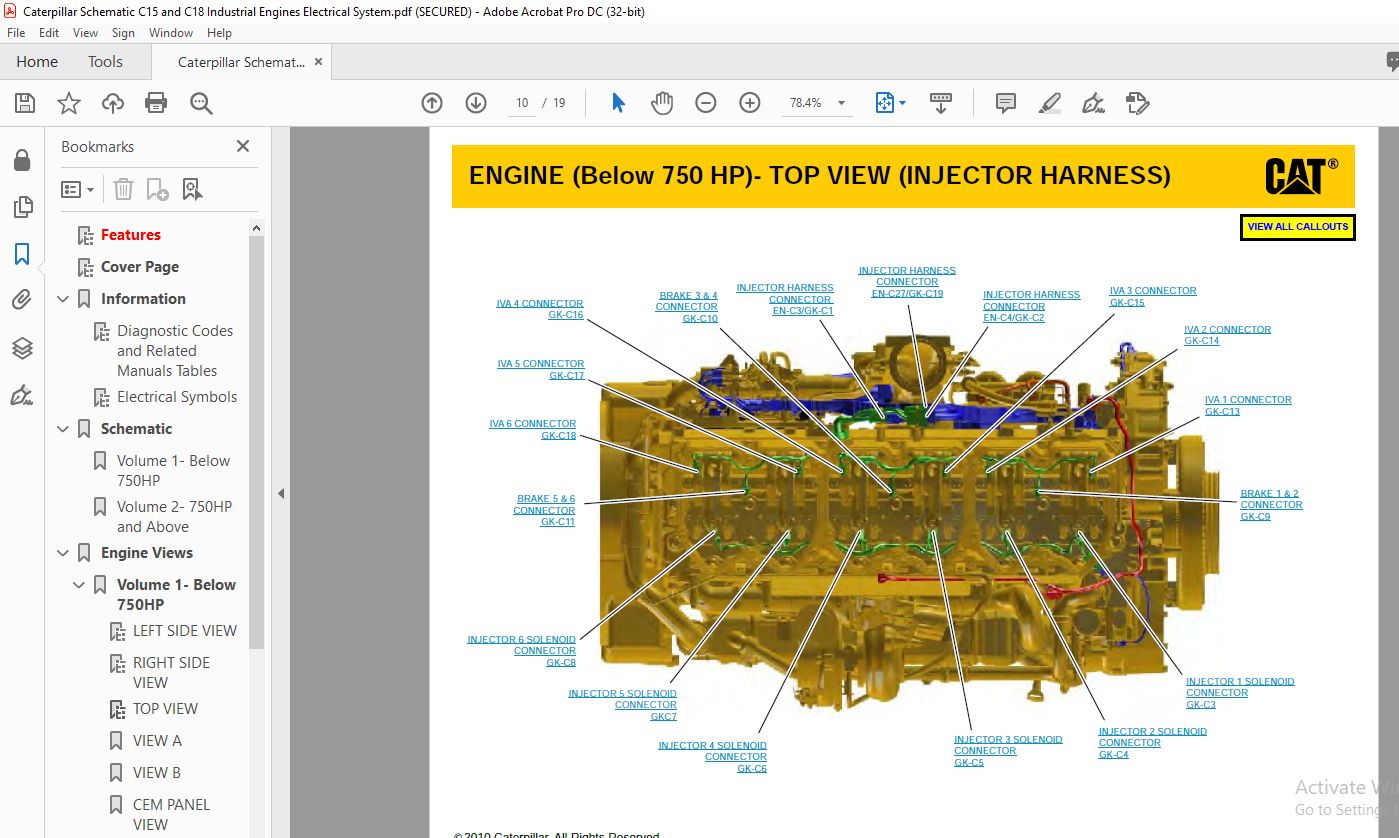Close the Bookmarks panel
1399x838 pixels.
point(242,146)
